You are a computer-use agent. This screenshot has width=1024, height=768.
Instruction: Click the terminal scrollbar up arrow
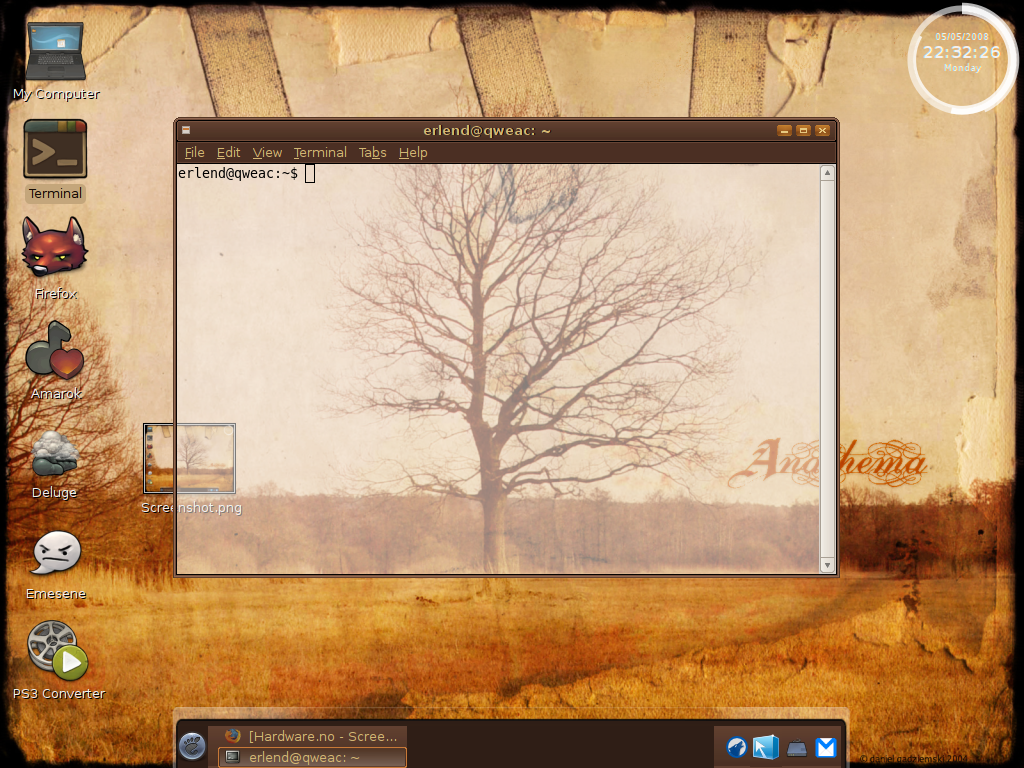click(x=827, y=173)
